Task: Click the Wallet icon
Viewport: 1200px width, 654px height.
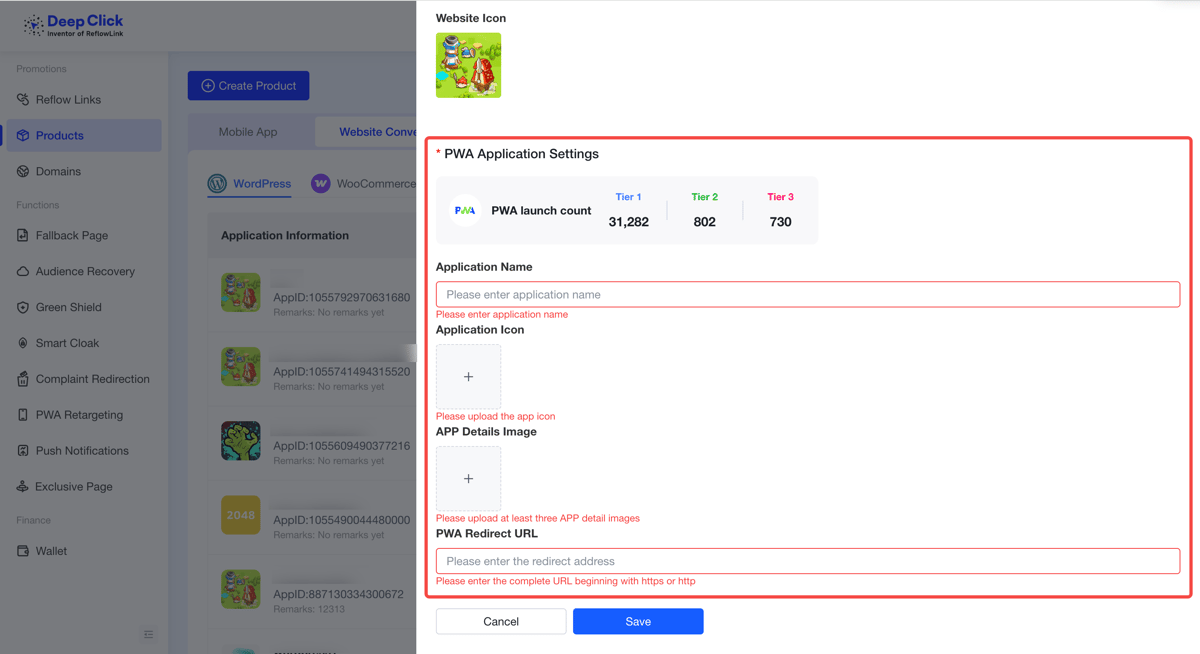Action: 23,551
